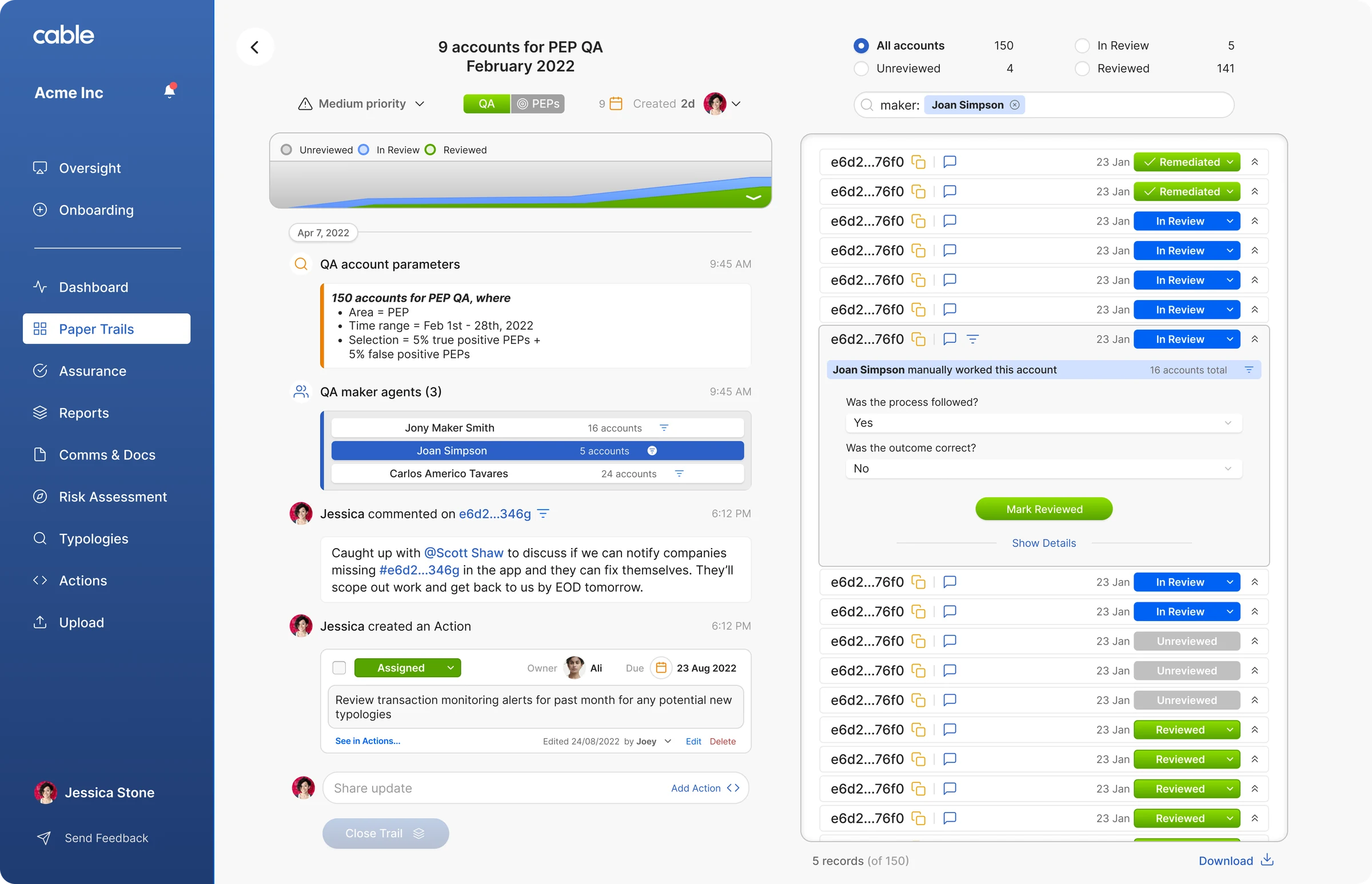Select the Reviewed radio filter
Image resolution: width=1372 pixels, height=884 pixels.
[x=1082, y=69]
